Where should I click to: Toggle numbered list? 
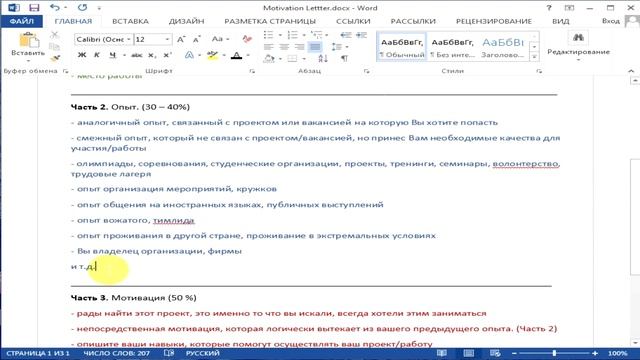pyautogui.click(x=293, y=35)
